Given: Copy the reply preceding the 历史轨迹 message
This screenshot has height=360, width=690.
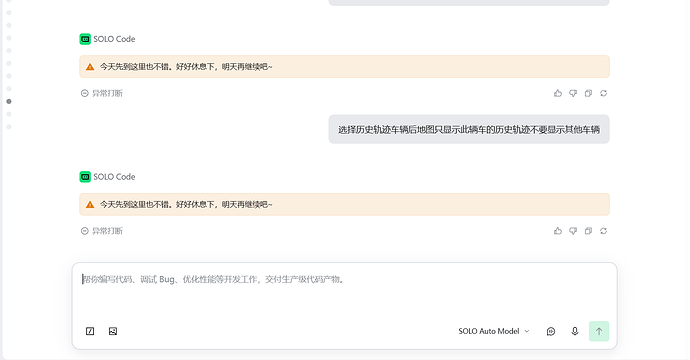Looking at the screenshot, I should [x=588, y=93].
